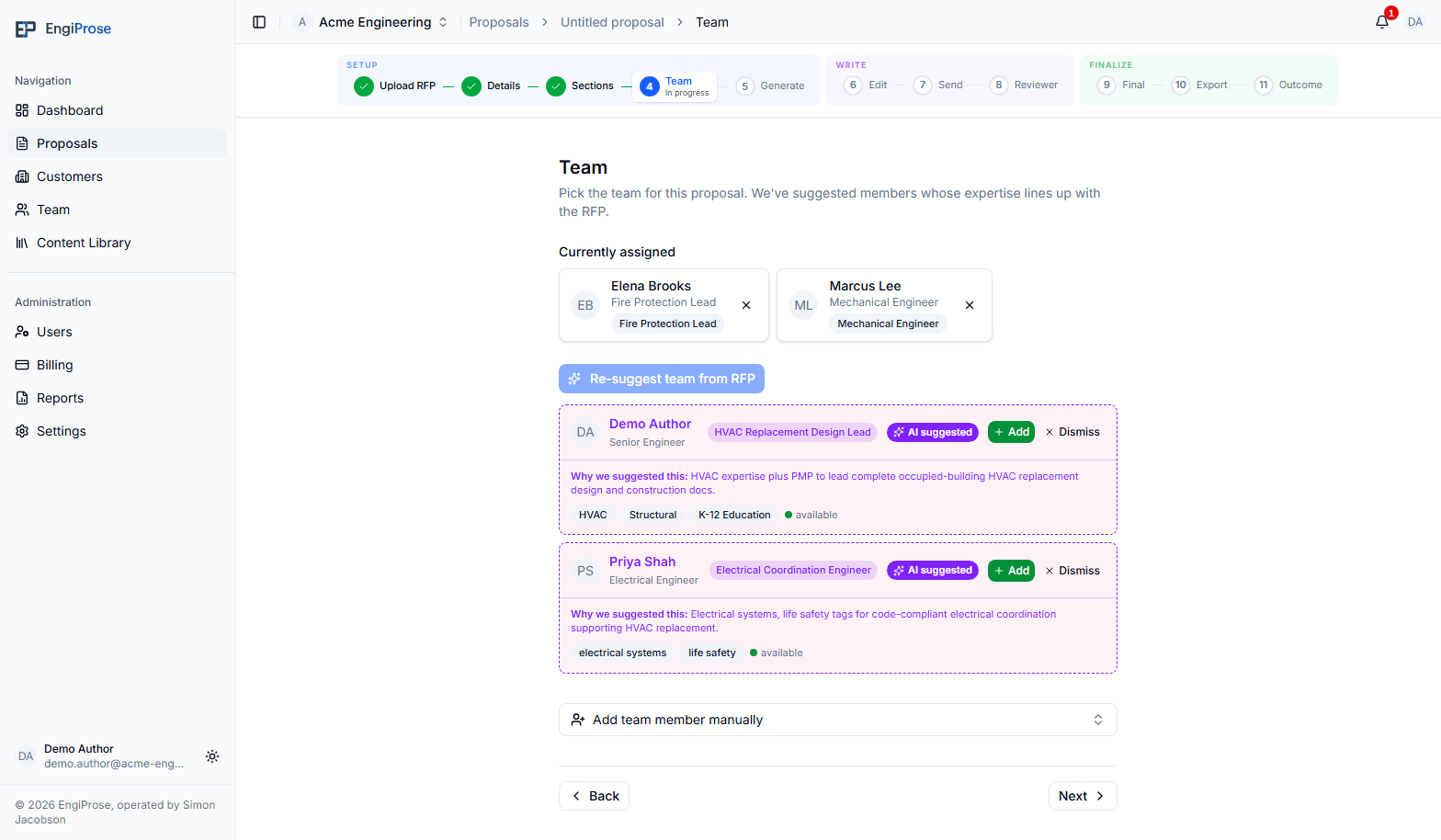Select step 10 Export
The width and height of the screenshot is (1441, 840).
pyautogui.click(x=1200, y=85)
